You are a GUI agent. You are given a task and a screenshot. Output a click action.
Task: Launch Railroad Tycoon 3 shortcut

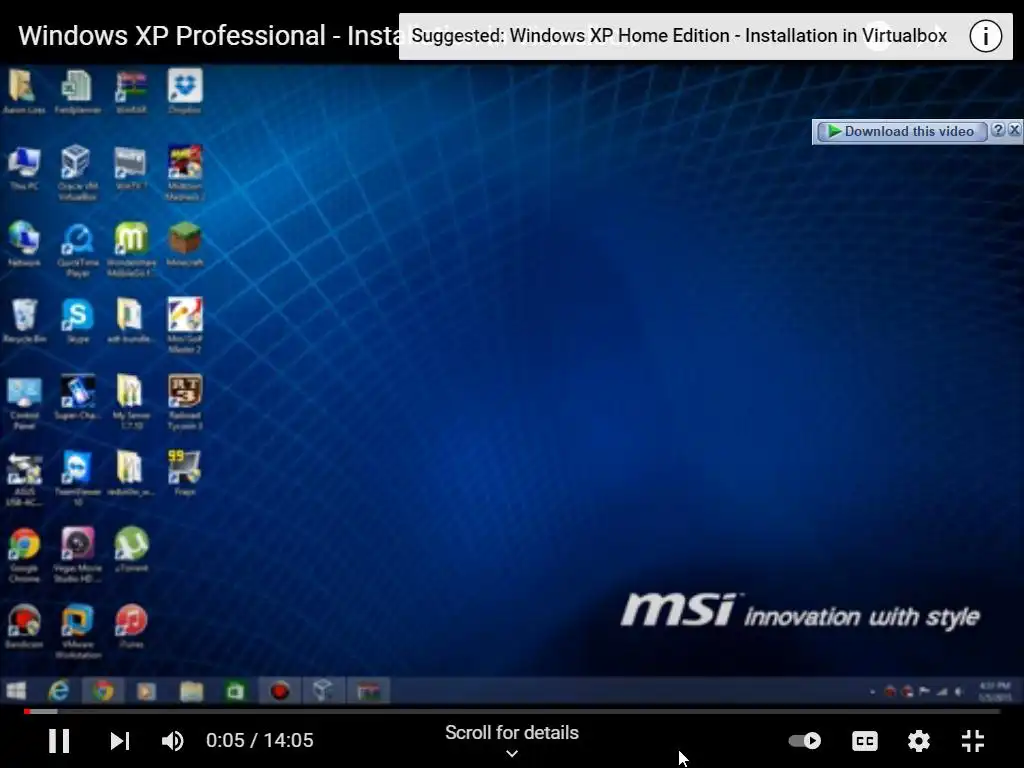click(x=185, y=402)
